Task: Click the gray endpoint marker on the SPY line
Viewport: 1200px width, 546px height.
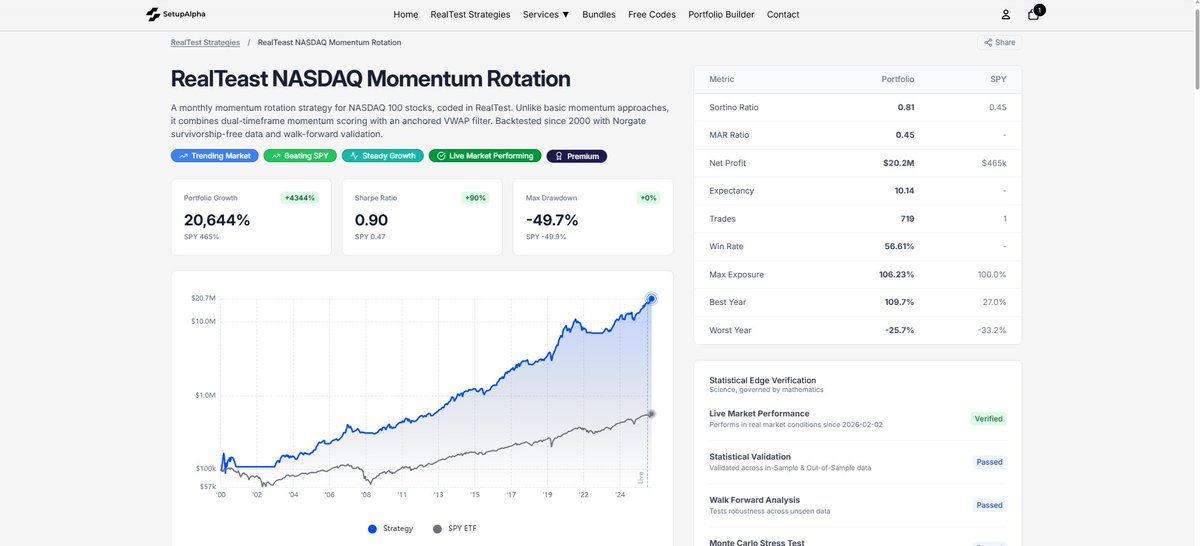Action: click(x=651, y=413)
